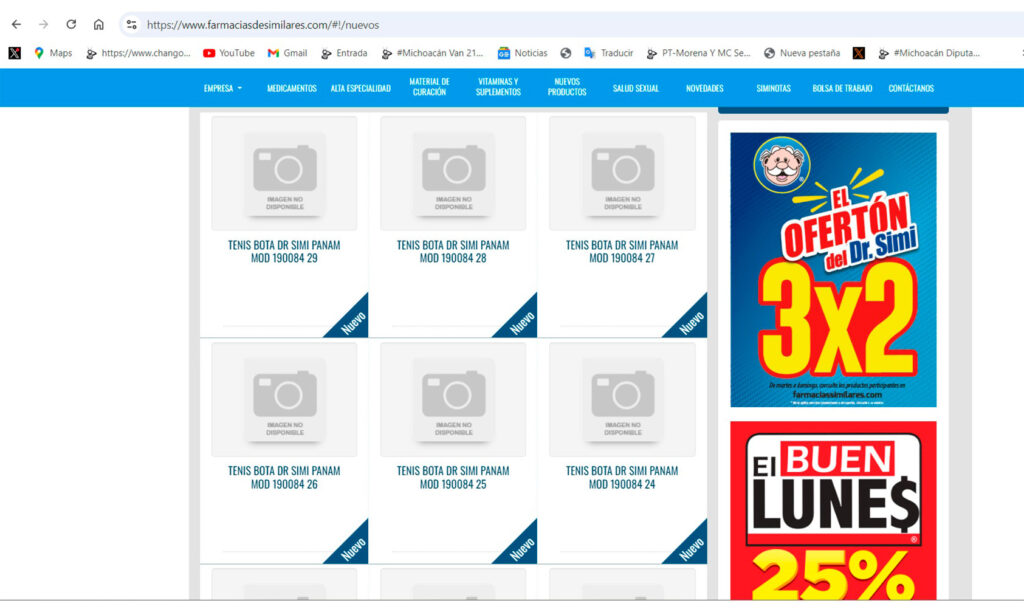Open the Entrada bookmark
The image size is (1024, 612).
344,53
